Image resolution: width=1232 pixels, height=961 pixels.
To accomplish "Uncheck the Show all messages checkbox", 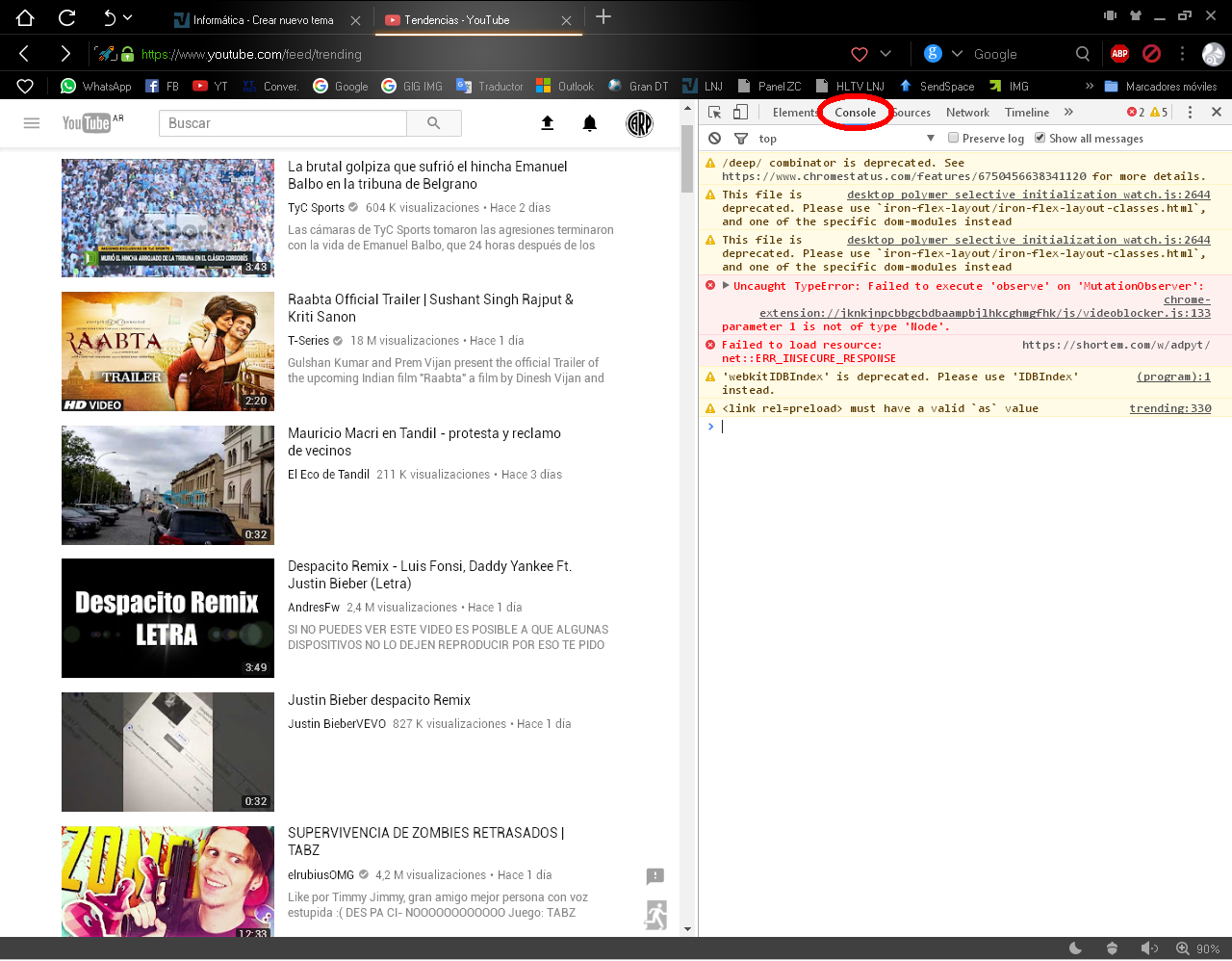I will point(1039,138).
